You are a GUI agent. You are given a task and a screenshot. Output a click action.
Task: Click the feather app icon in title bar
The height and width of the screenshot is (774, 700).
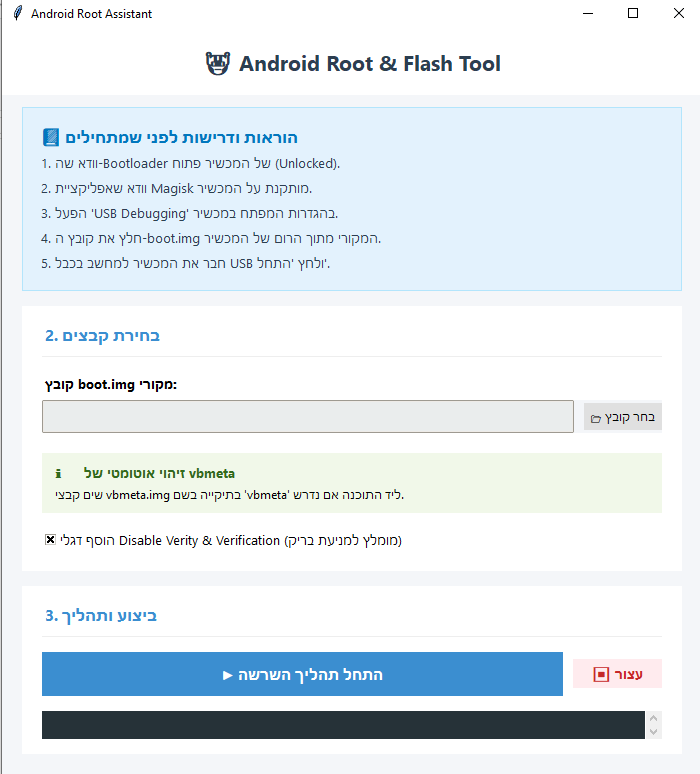18,14
